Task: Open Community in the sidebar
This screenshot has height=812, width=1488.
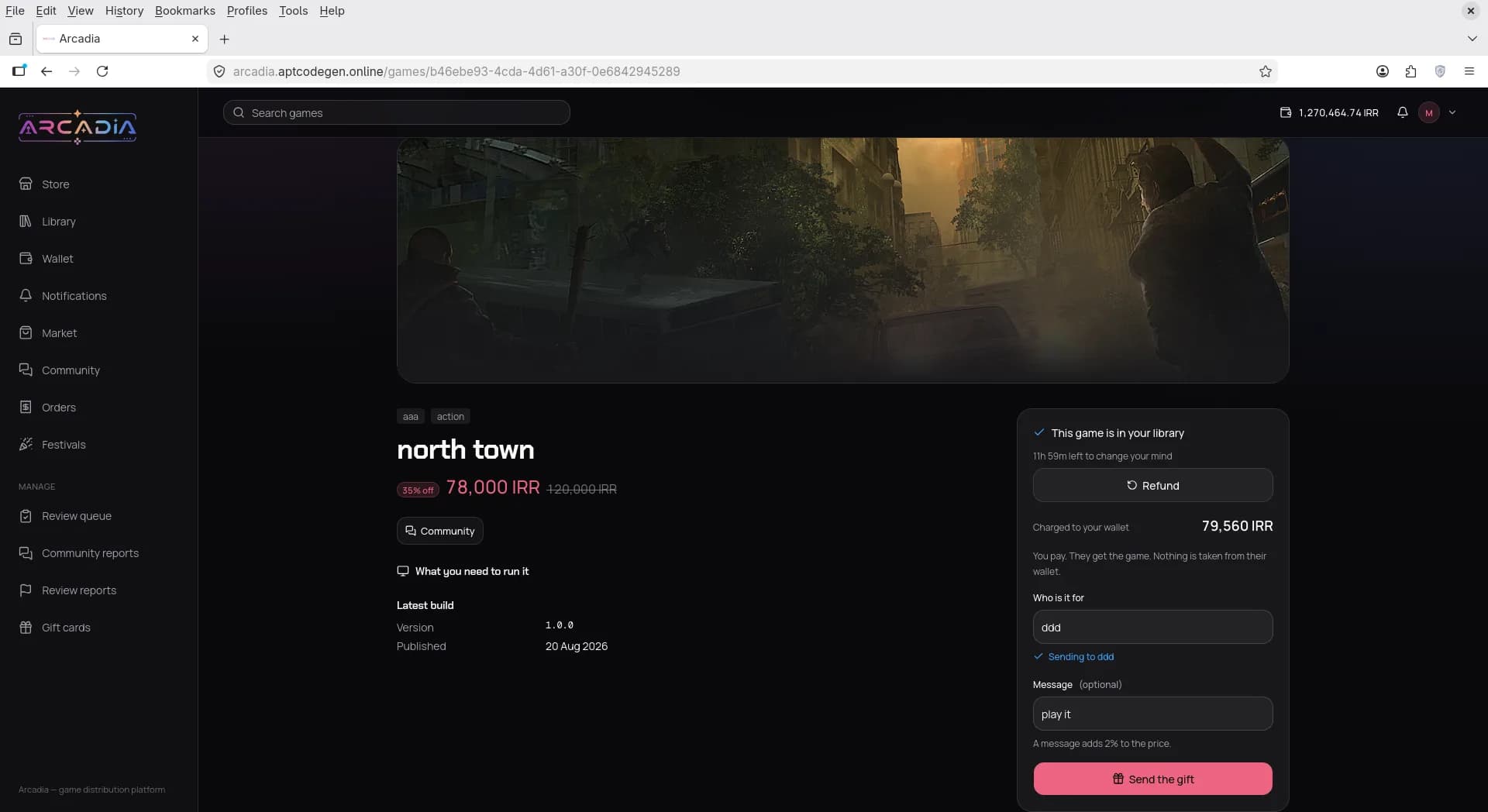Action: pyautogui.click(x=71, y=370)
